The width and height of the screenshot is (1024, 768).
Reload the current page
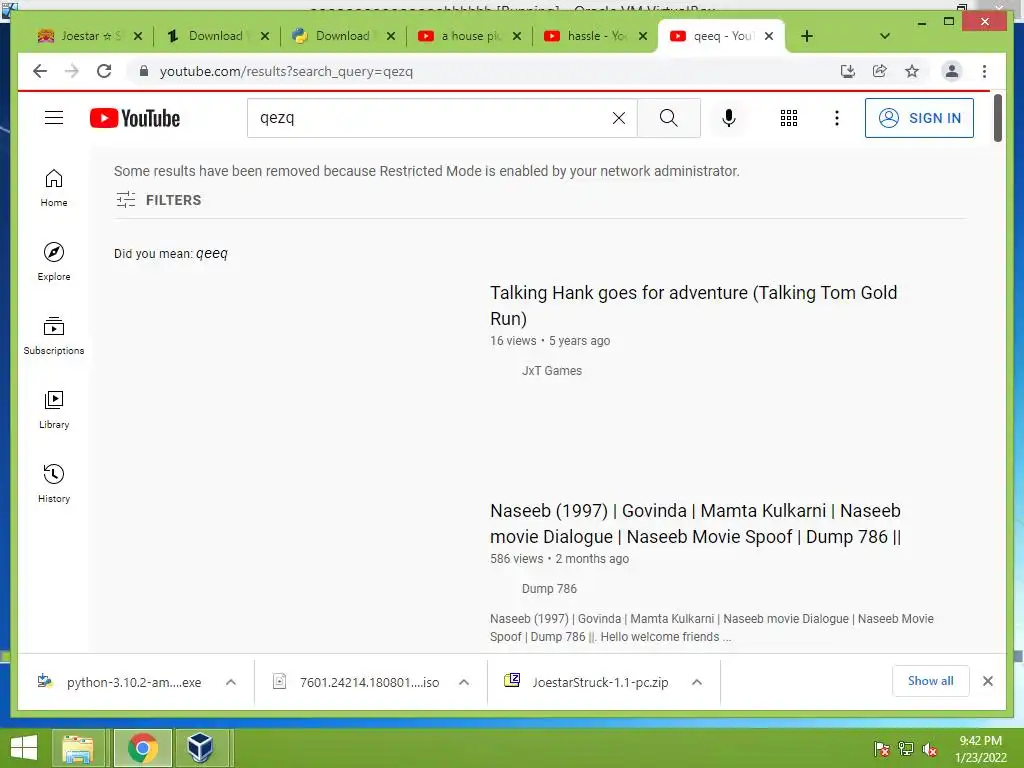(104, 71)
